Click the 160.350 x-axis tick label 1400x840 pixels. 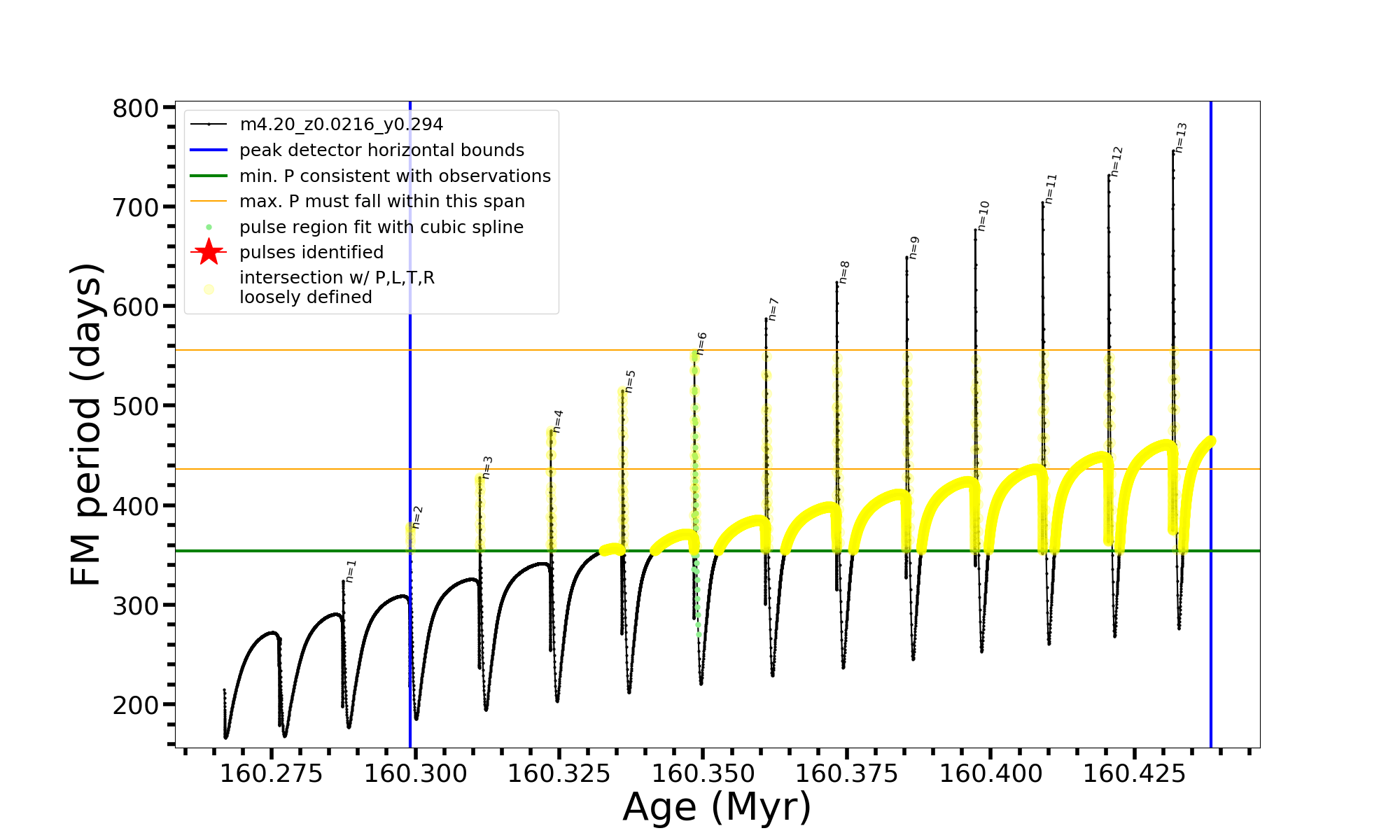click(x=703, y=773)
